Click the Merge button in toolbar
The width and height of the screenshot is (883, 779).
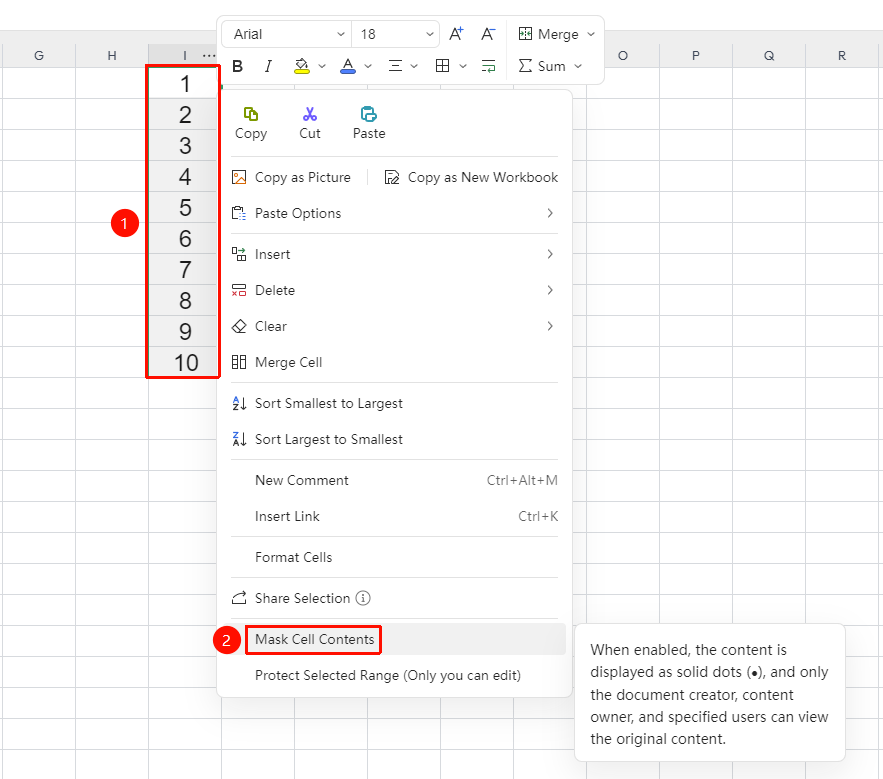point(548,34)
